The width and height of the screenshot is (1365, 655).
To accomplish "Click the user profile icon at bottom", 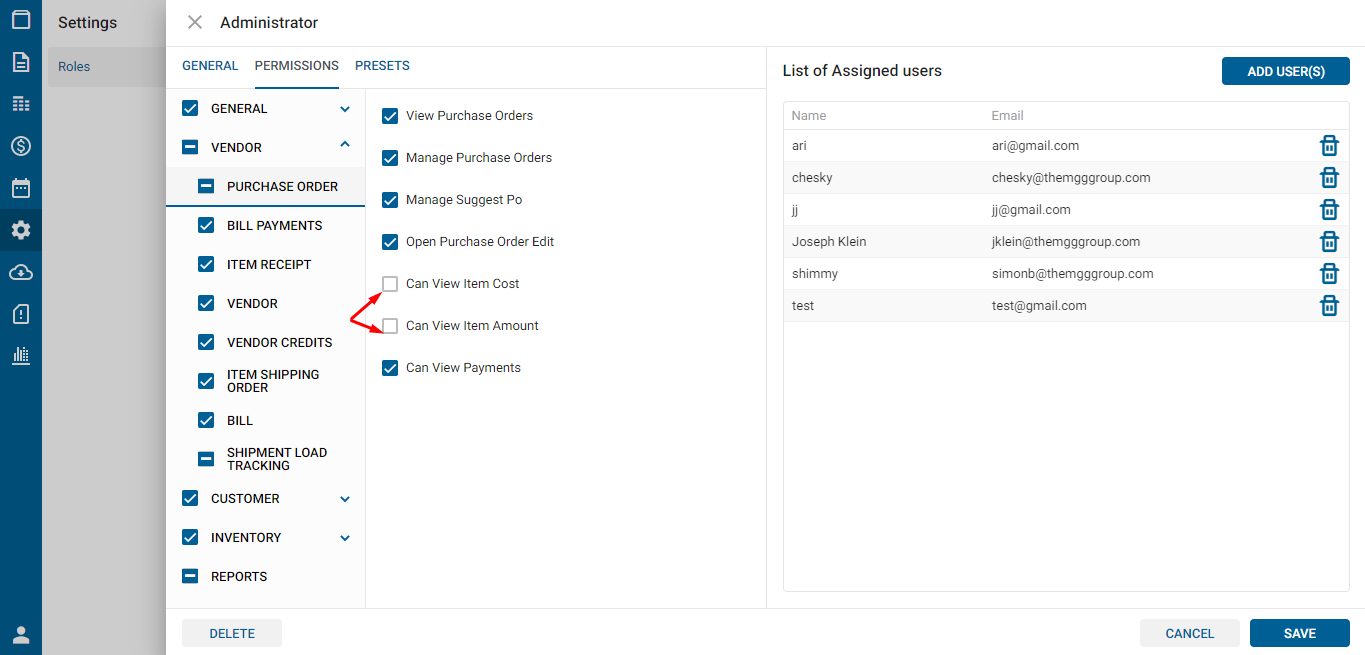I will pos(21,634).
